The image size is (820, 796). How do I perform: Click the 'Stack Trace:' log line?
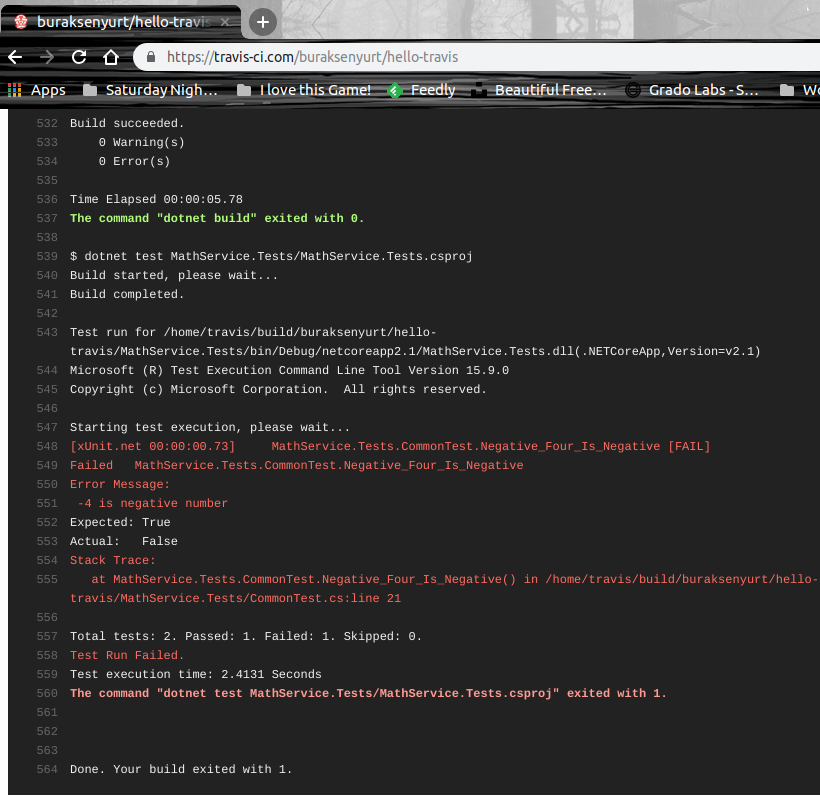coord(112,560)
